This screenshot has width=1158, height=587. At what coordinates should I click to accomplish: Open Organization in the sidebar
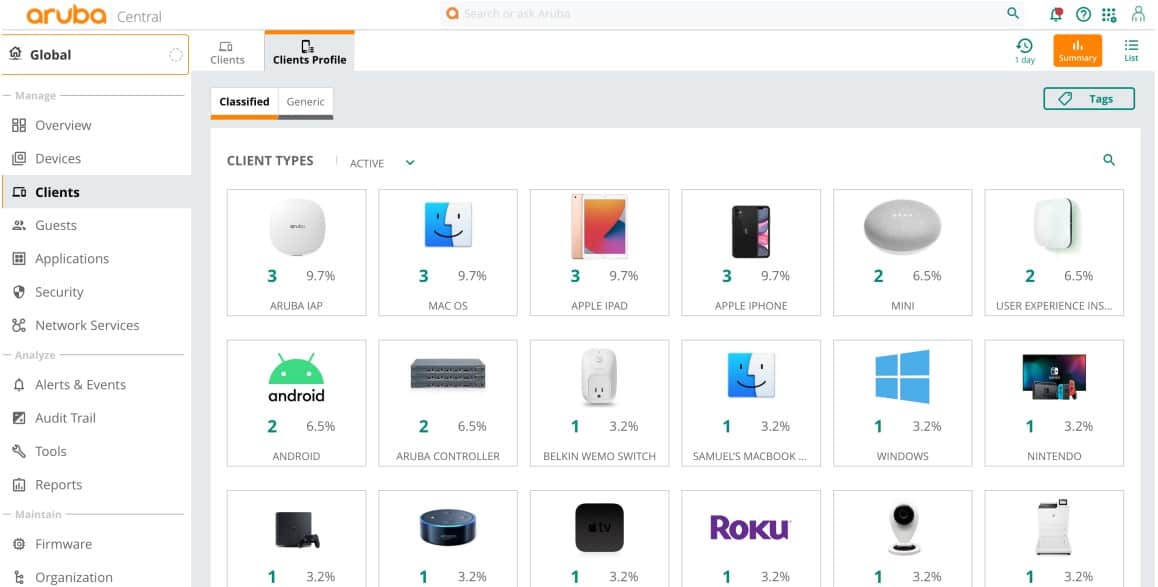pos(95,577)
